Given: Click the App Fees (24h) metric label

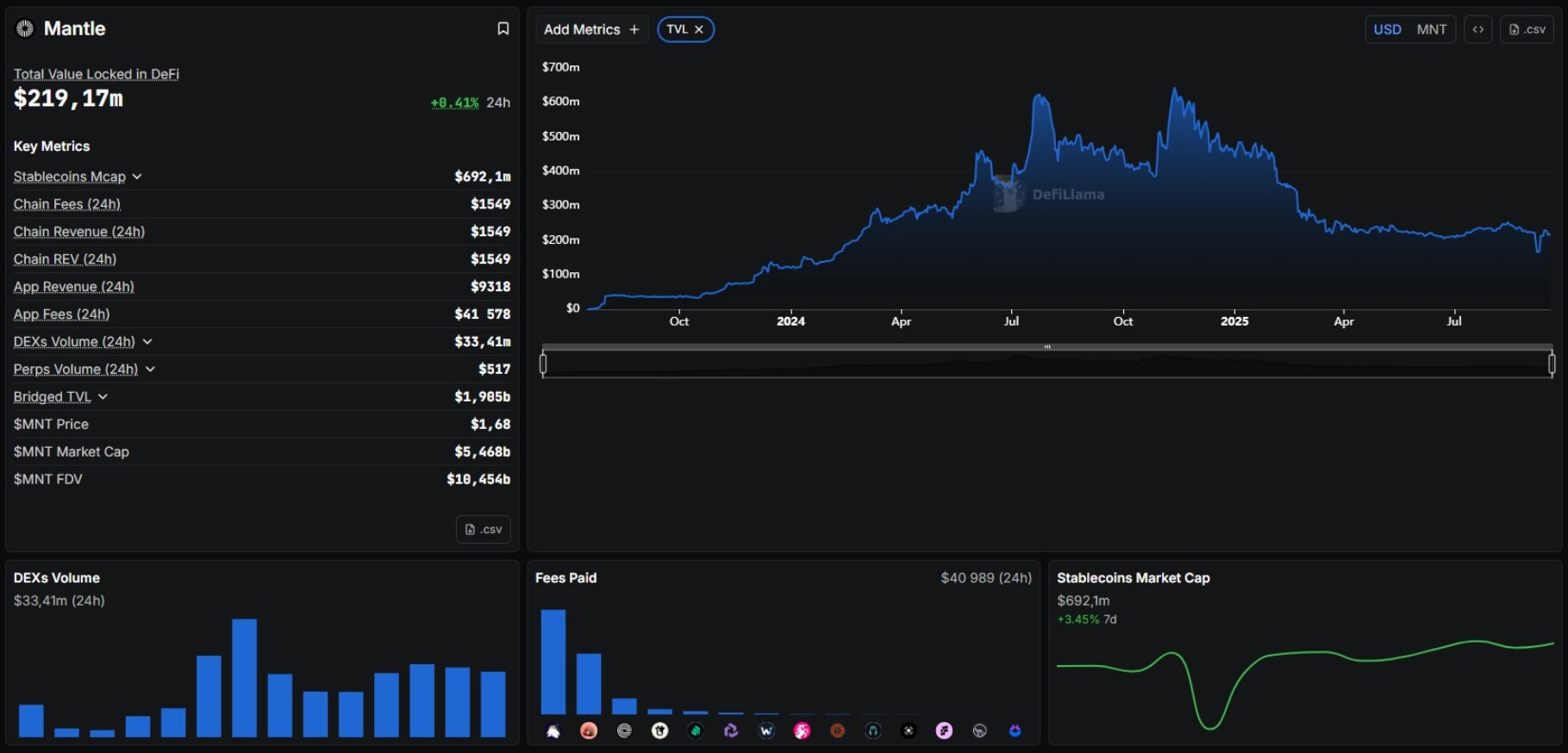Looking at the screenshot, I should [x=62, y=314].
